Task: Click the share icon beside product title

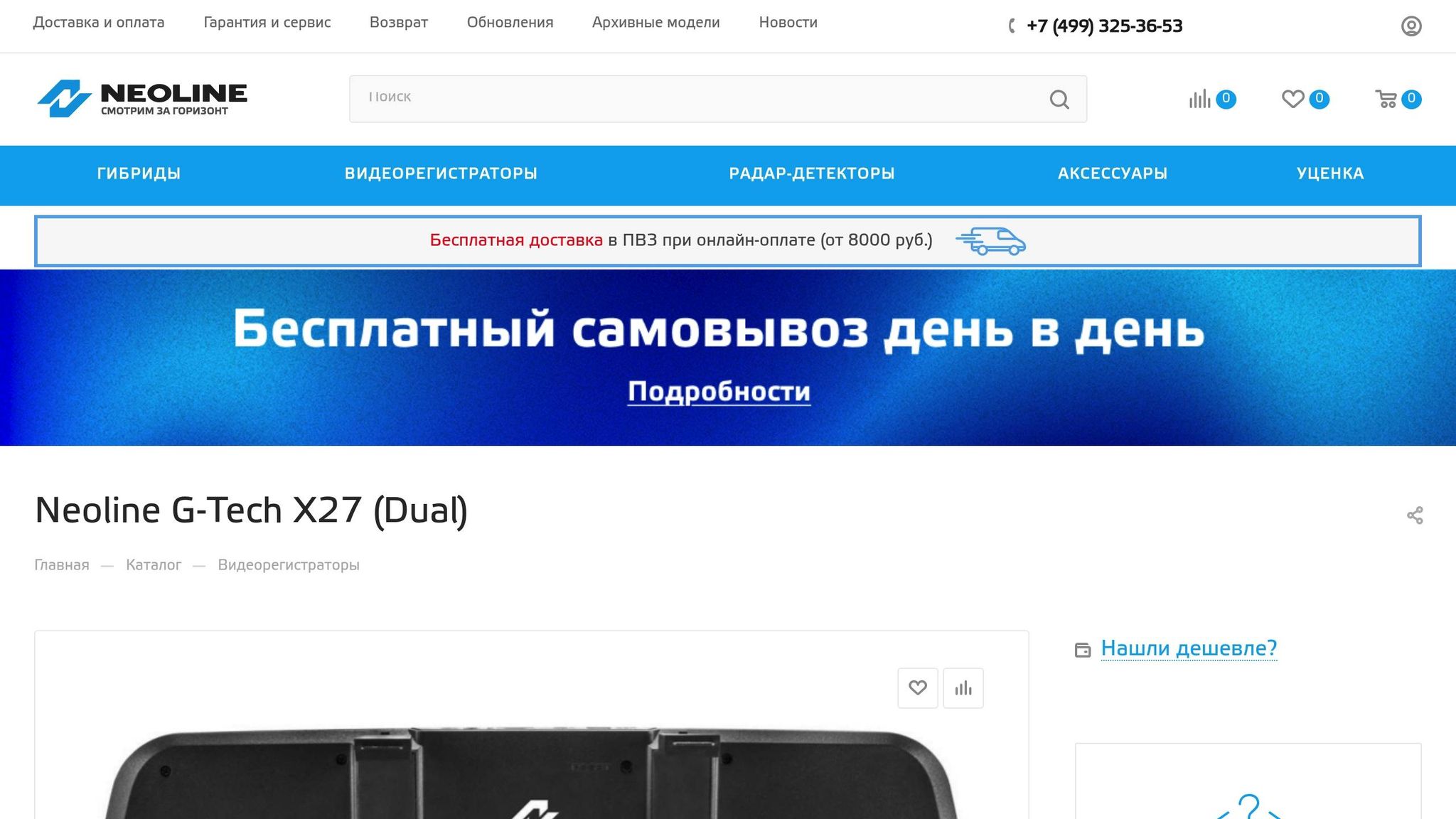Action: coord(1414,515)
